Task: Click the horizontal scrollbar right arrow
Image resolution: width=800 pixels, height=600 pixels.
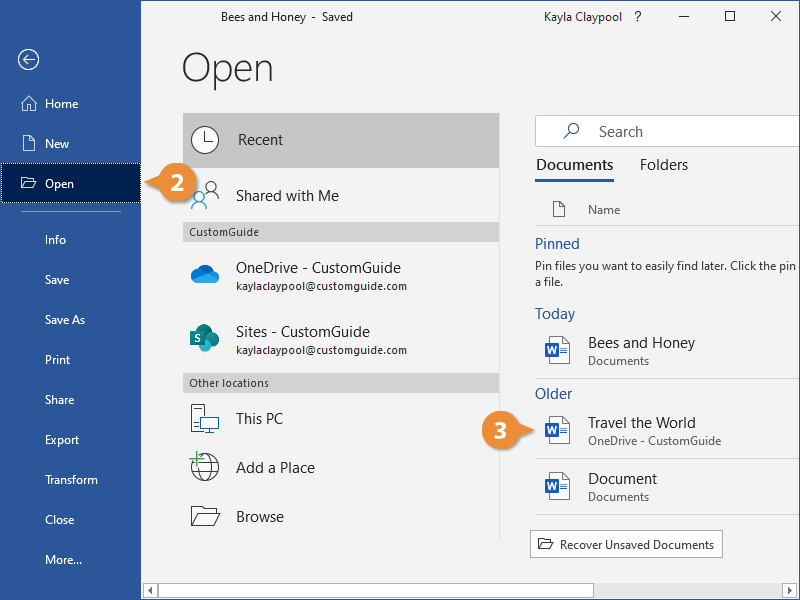Action: [791, 590]
